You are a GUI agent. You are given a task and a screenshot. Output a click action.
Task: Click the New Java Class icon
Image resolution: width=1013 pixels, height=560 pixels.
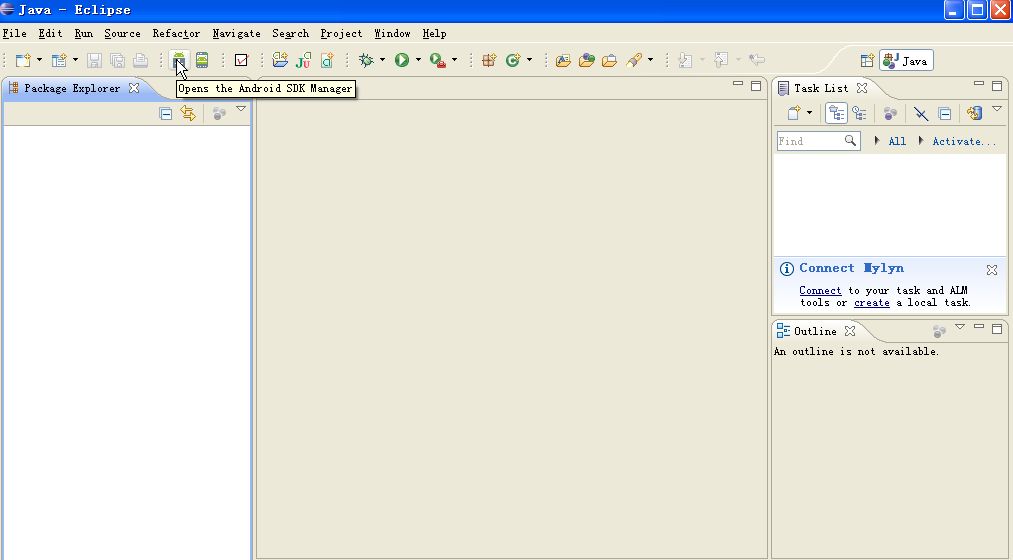click(x=513, y=60)
